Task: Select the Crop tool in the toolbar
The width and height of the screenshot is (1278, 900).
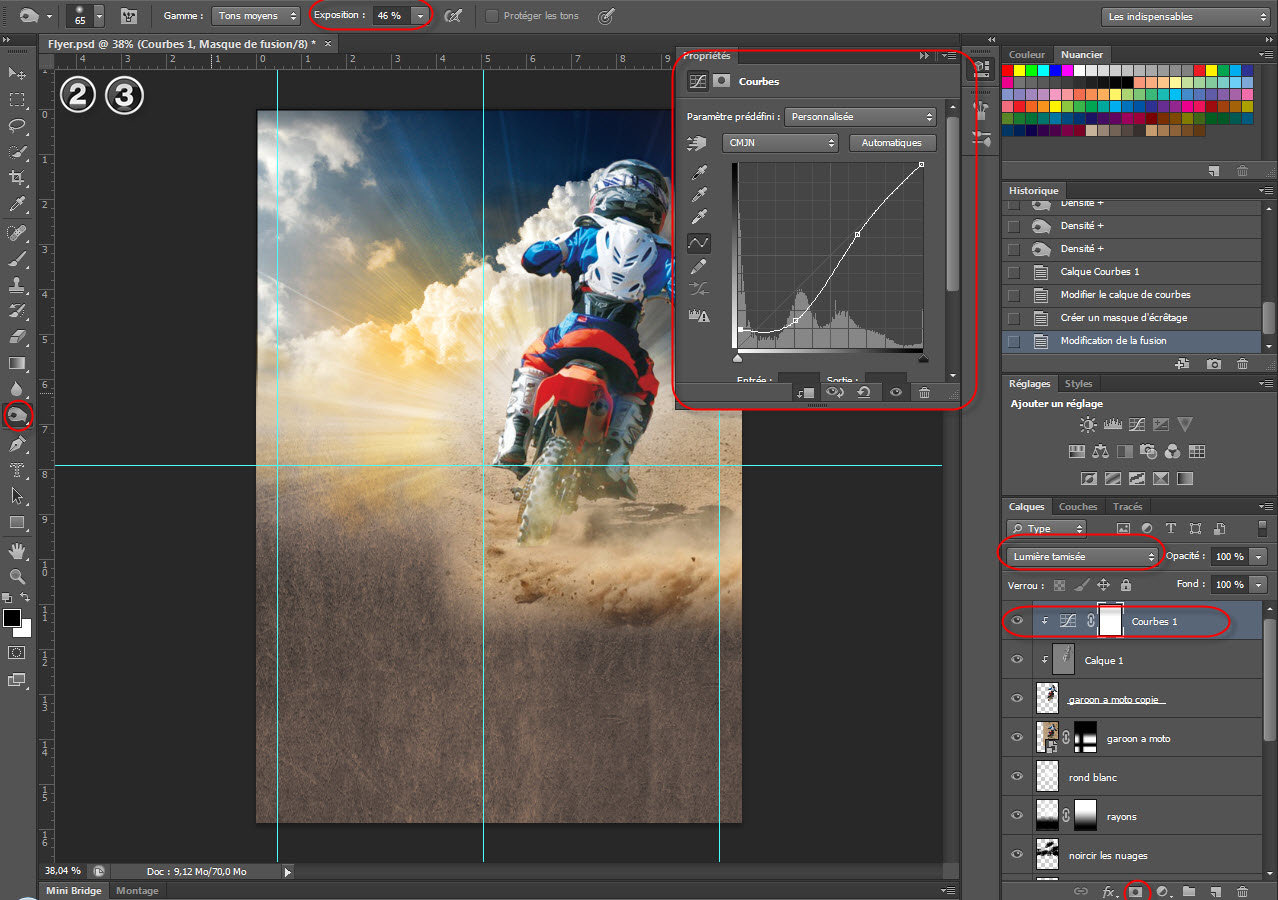Action: (x=17, y=178)
